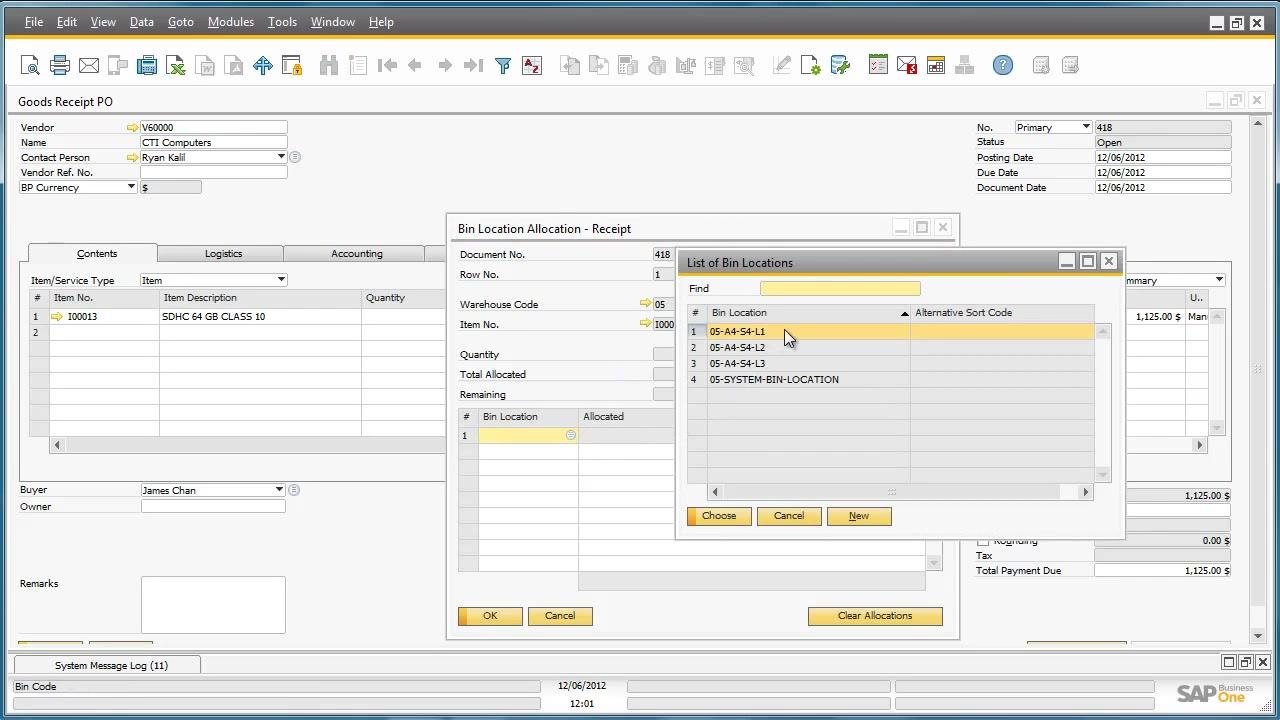Switch to the Logistics tab
The width and height of the screenshot is (1280, 720).
223,254
